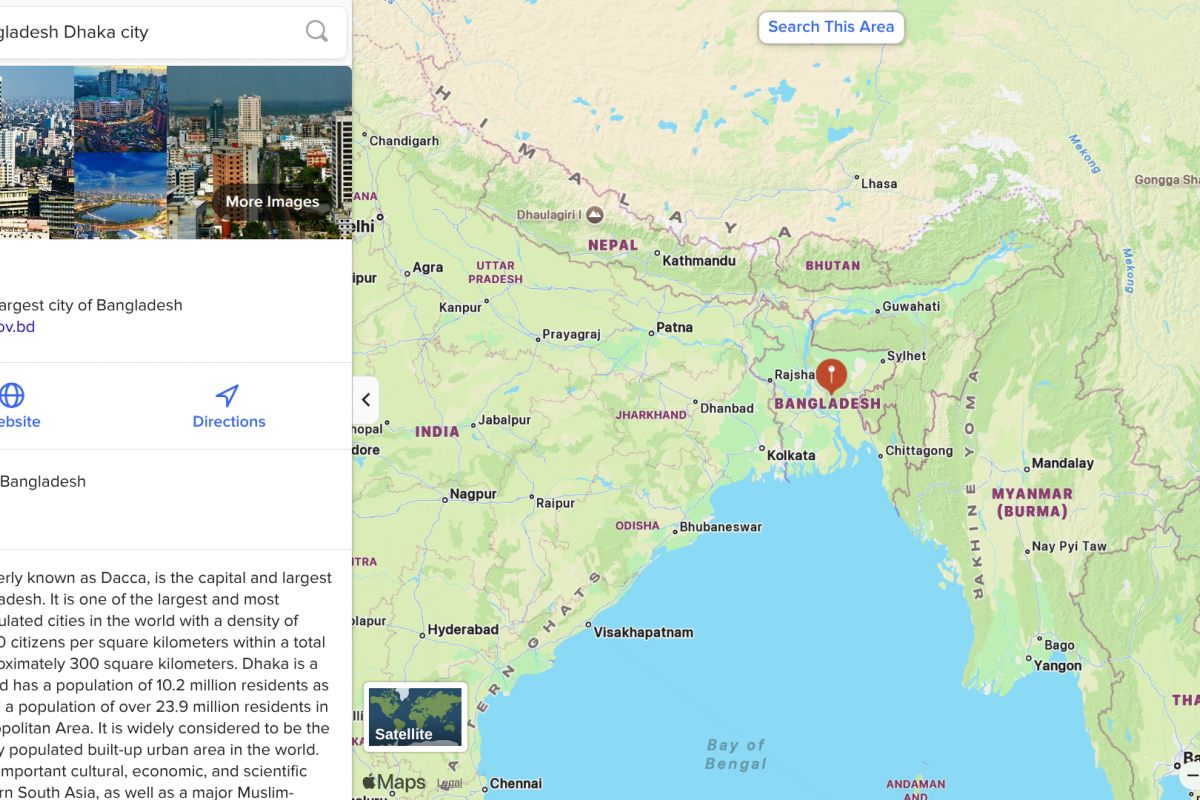
Task: Click the Apple Maps logo
Action: point(394,782)
